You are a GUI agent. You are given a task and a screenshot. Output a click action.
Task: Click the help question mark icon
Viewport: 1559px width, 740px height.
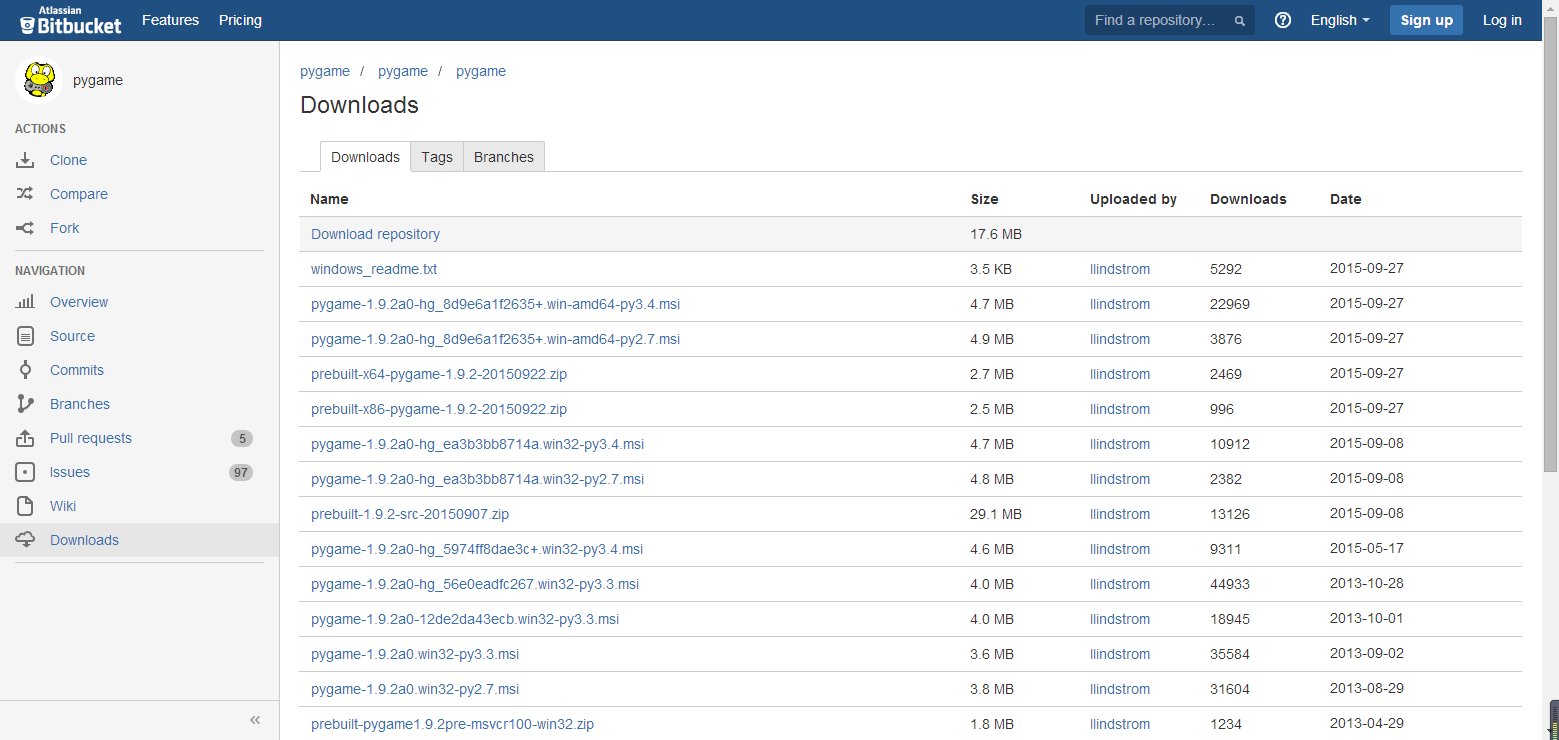tap(1283, 20)
